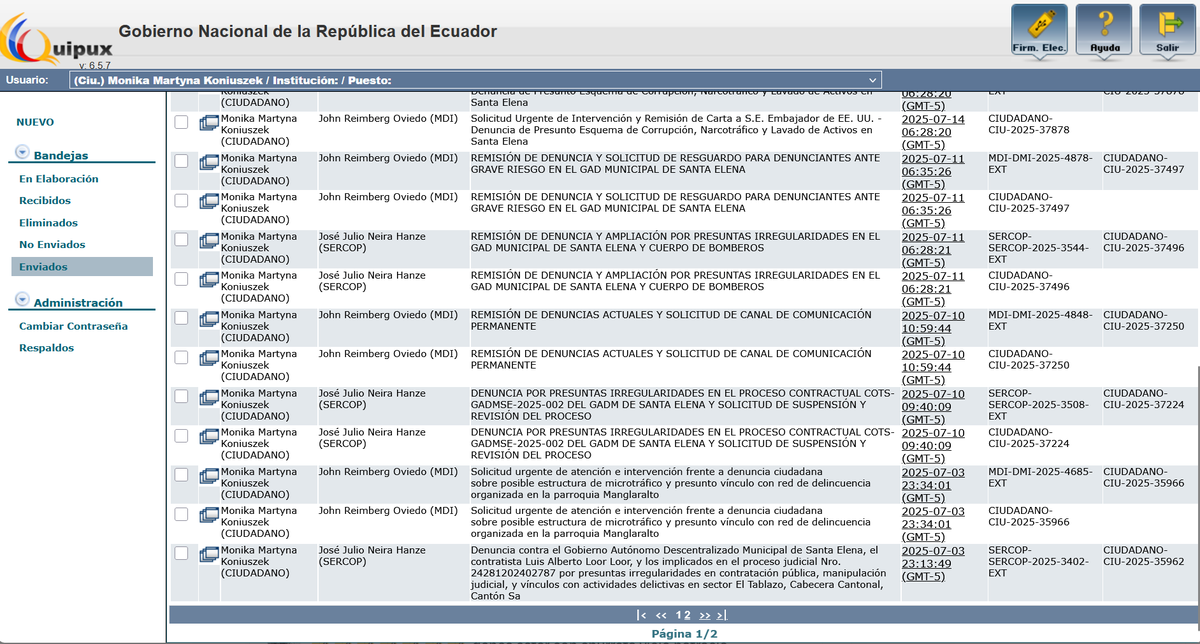Jump to last page with >| button
This screenshot has width=1200, height=644.
click(x=722, y=615)
